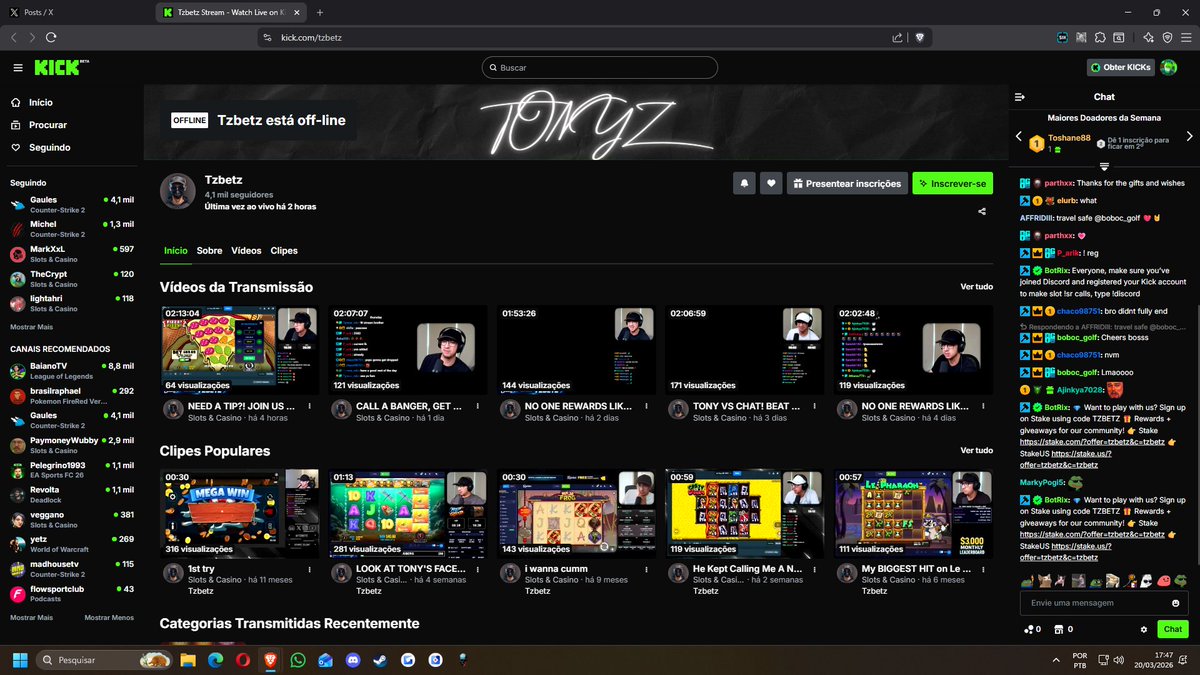Reload the page with the refresh icon
Viewport: 1200px width, 675px height.
click(x=52, y=37)
